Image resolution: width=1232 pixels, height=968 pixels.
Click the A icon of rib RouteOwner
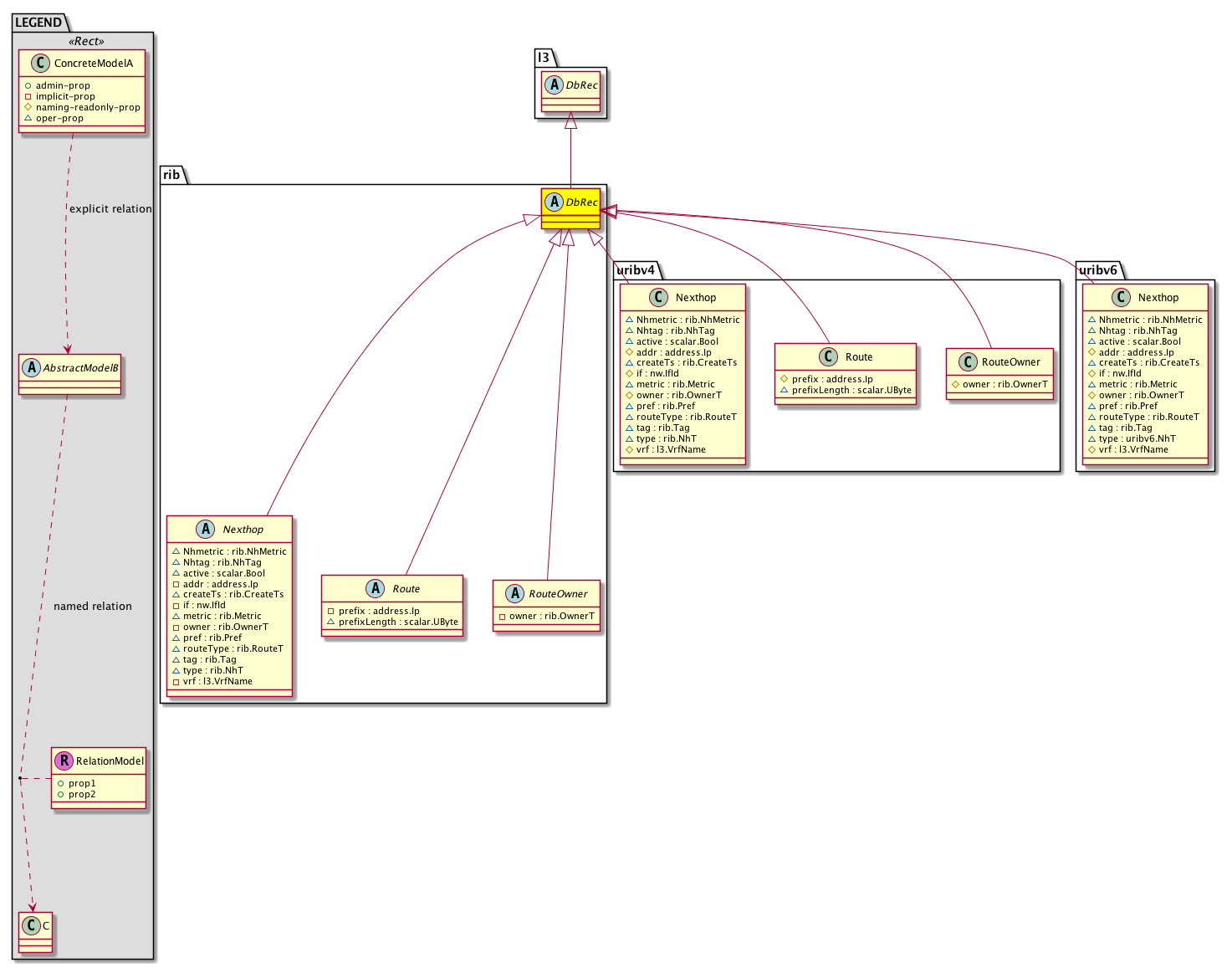(514, 594)
